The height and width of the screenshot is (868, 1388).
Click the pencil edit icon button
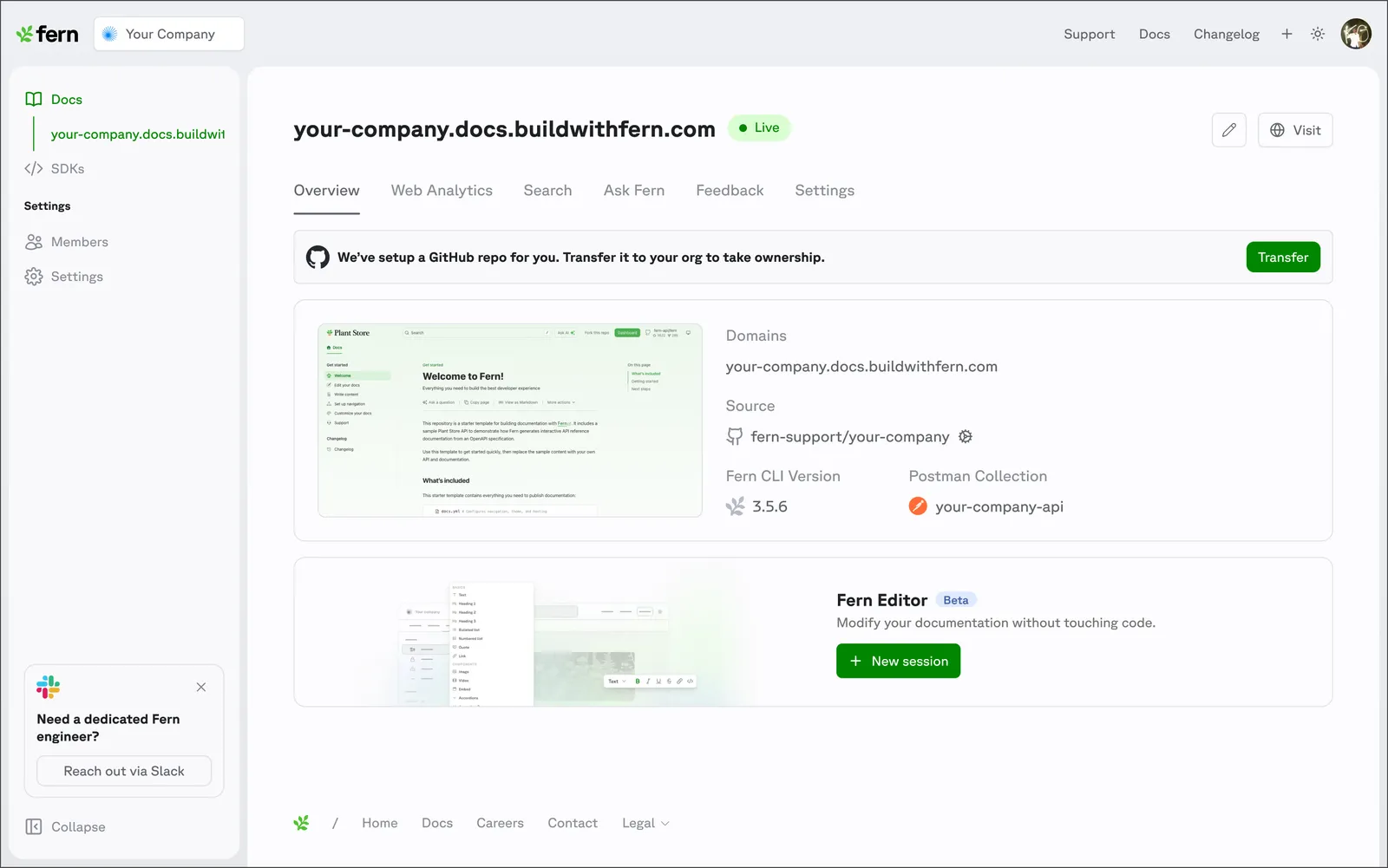(x=1229, y=130)
